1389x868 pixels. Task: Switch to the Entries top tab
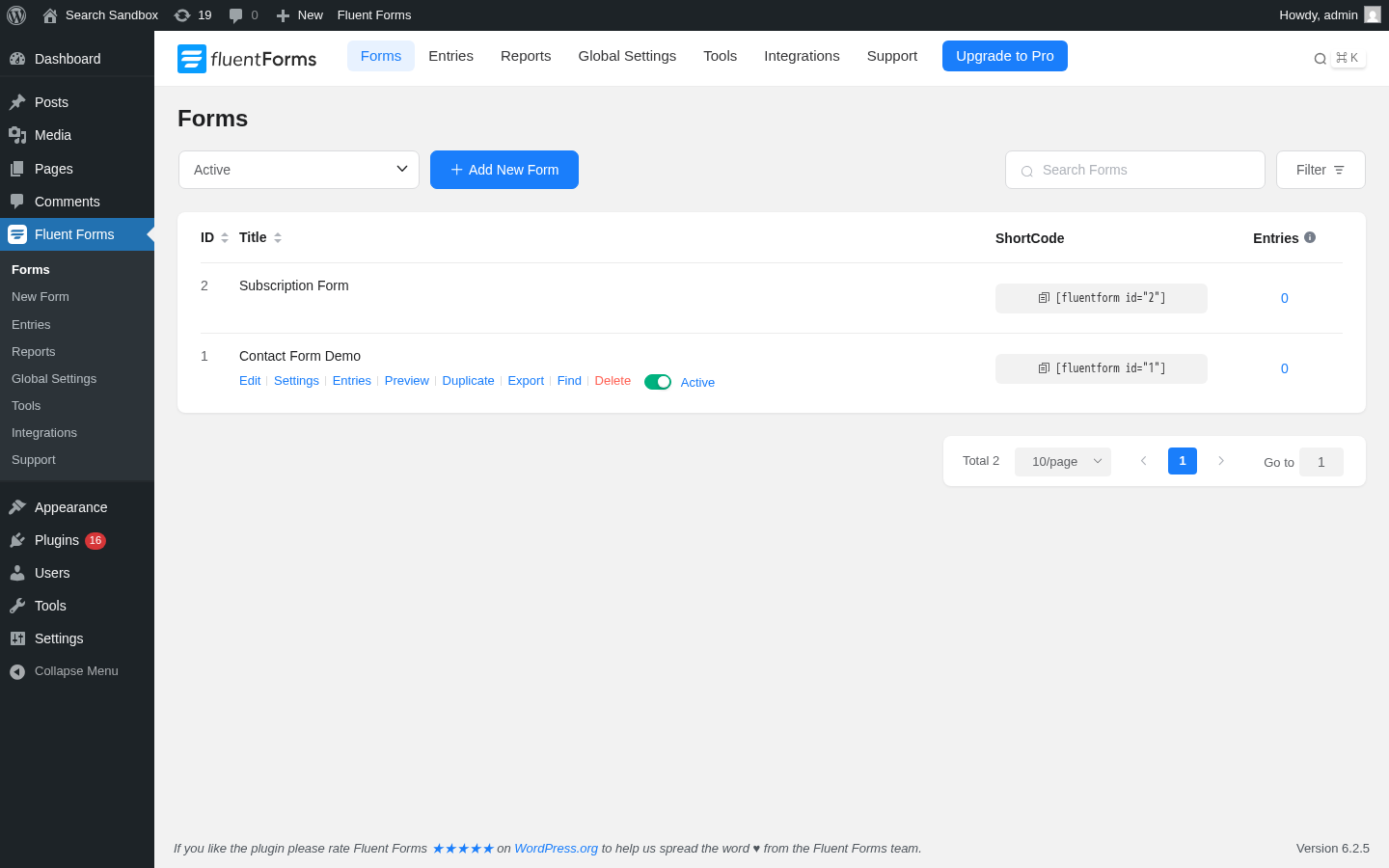coord(450,56)
